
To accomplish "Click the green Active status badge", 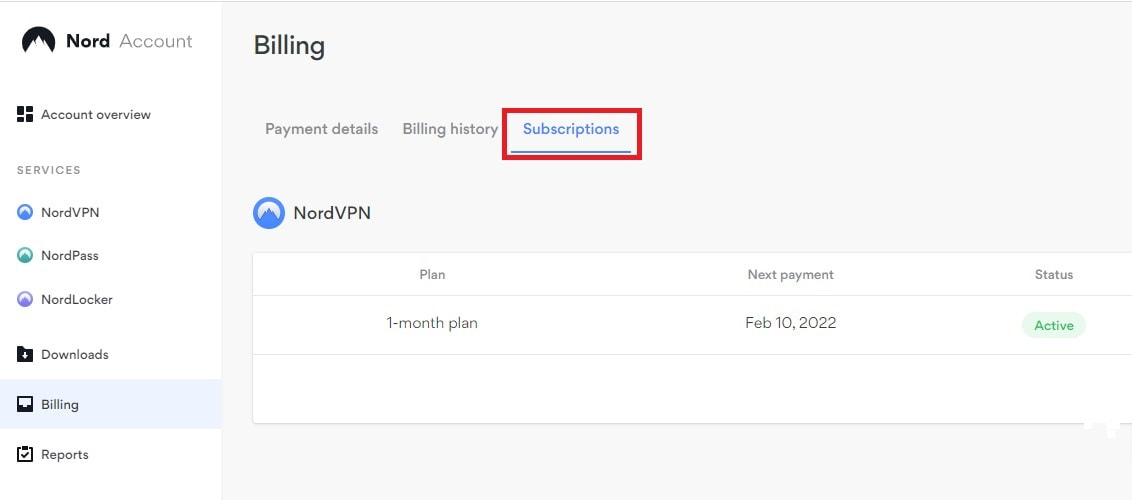I will (x=1053, y=325).
